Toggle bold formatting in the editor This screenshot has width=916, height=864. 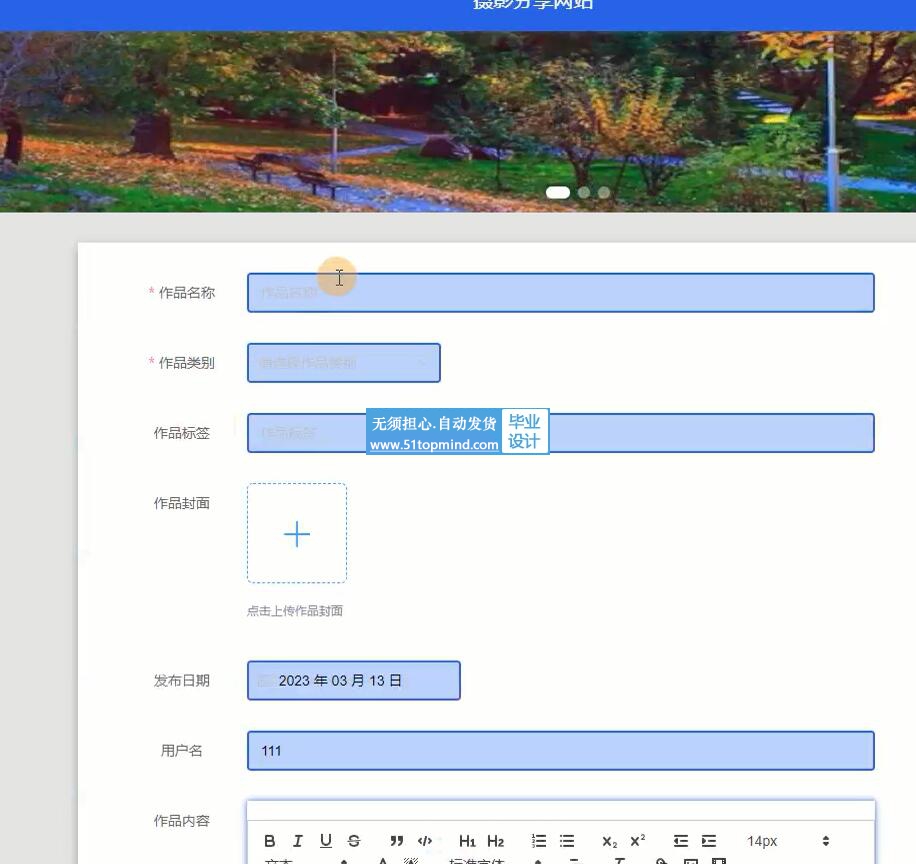pyautogui.click(x=269, y=841)
